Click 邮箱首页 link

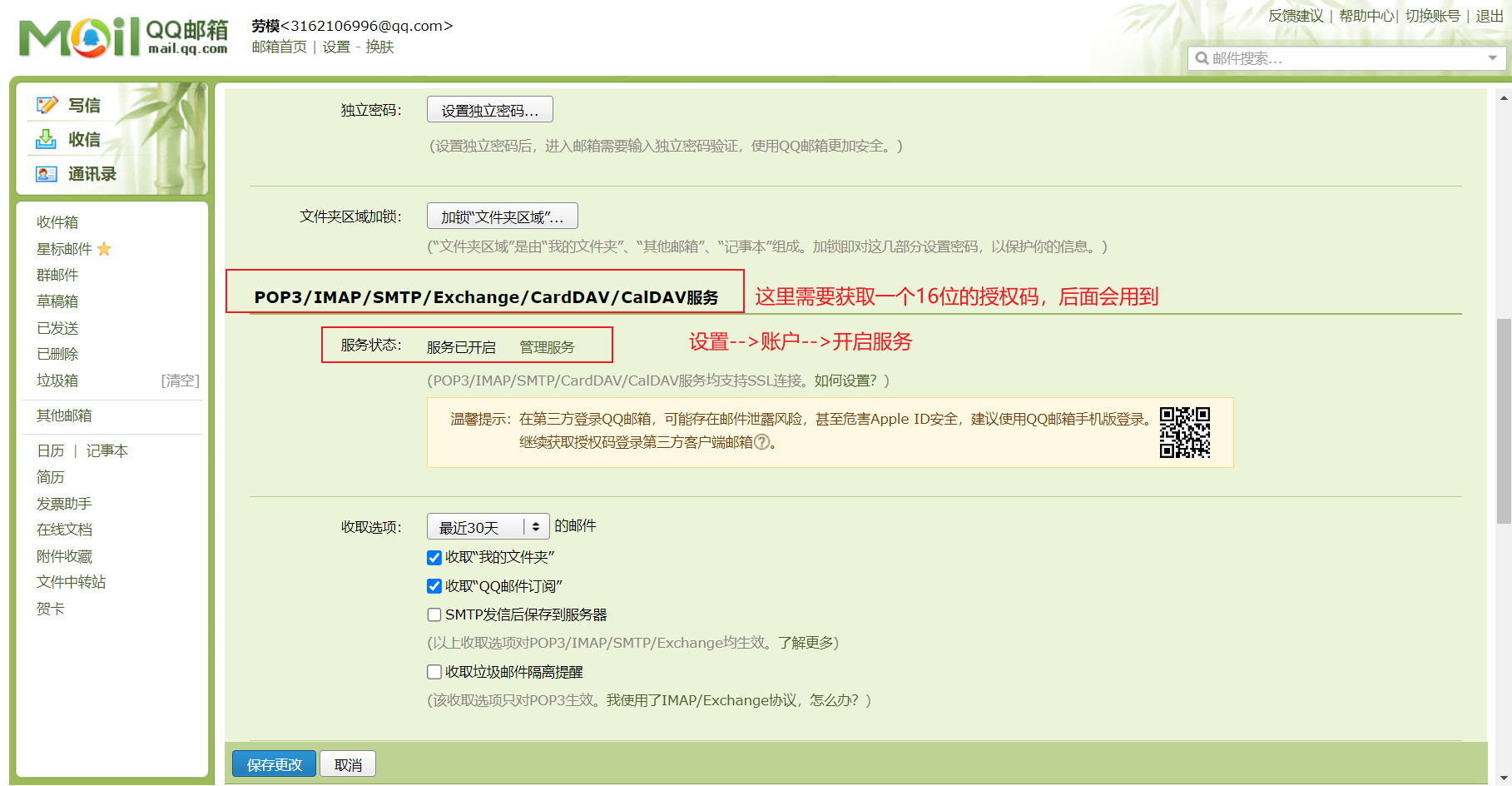[279, 47]
